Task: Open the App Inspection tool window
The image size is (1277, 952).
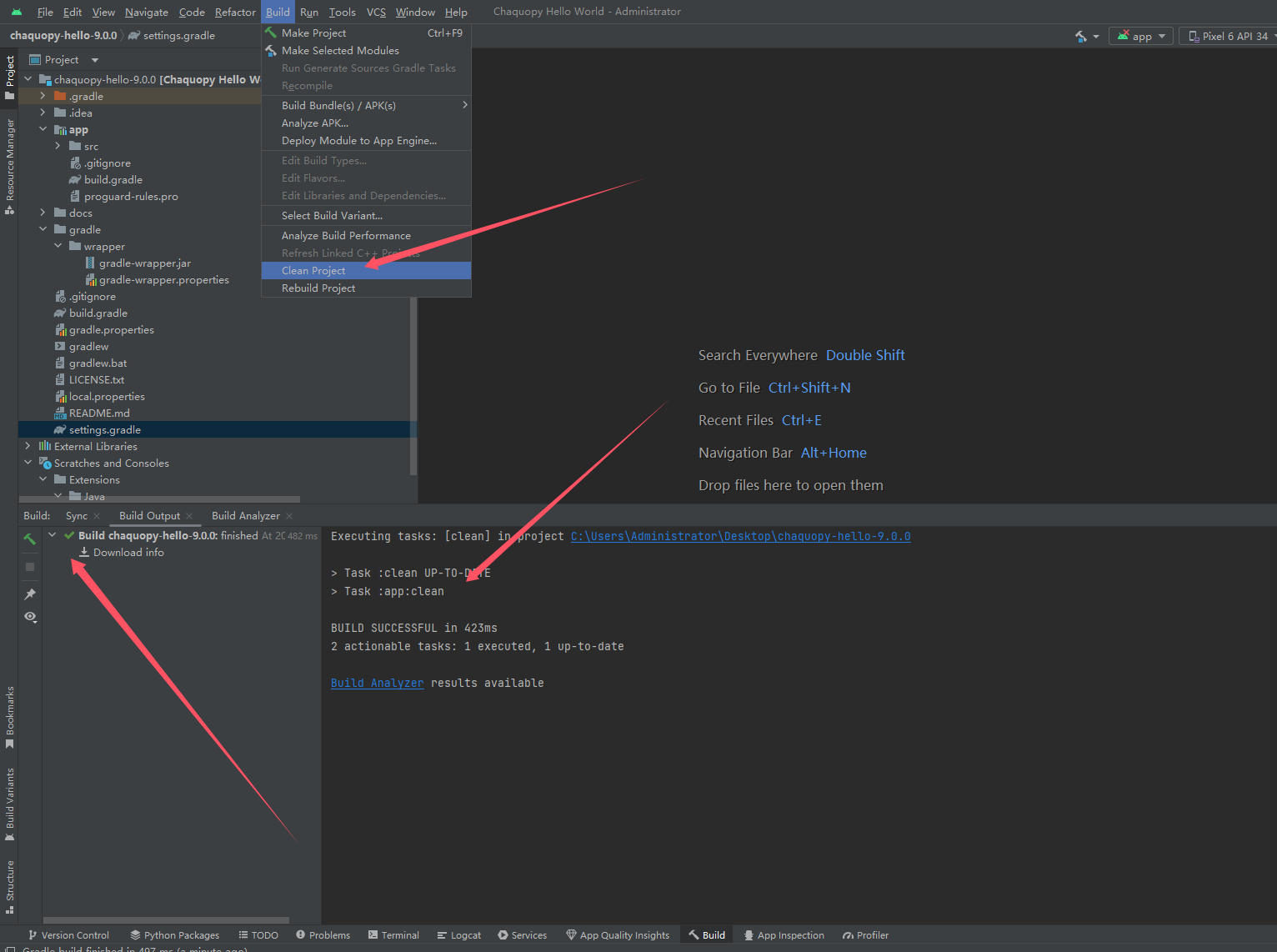Action: [x=784, y=934]
